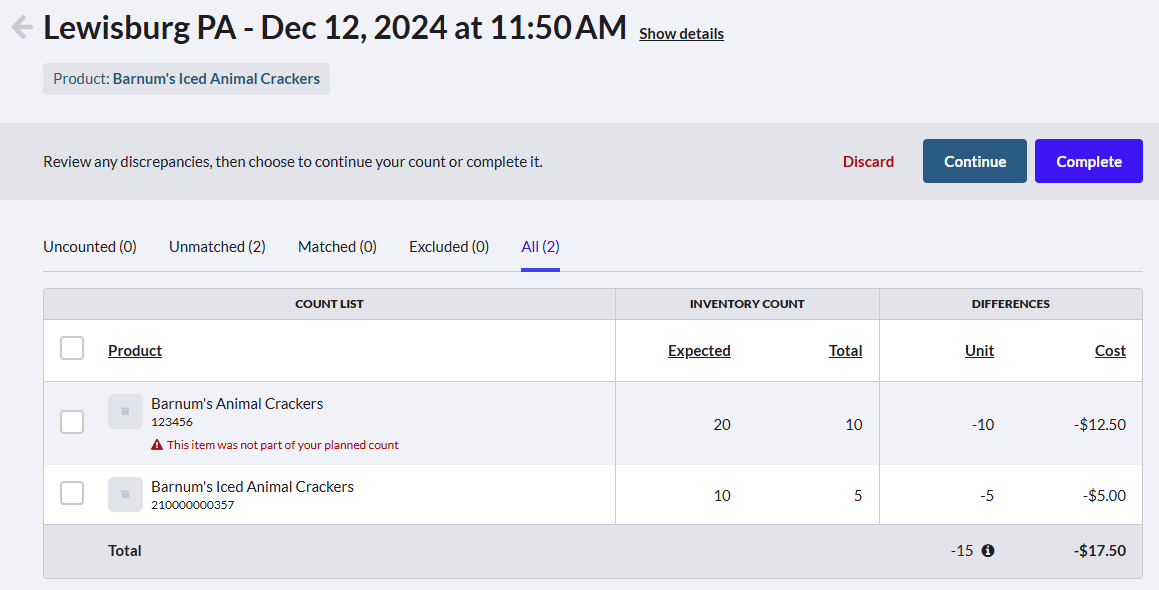Click the INVENTORY COUNT group header
Viewport: 1159px width, 590px height.
[747, 304]
